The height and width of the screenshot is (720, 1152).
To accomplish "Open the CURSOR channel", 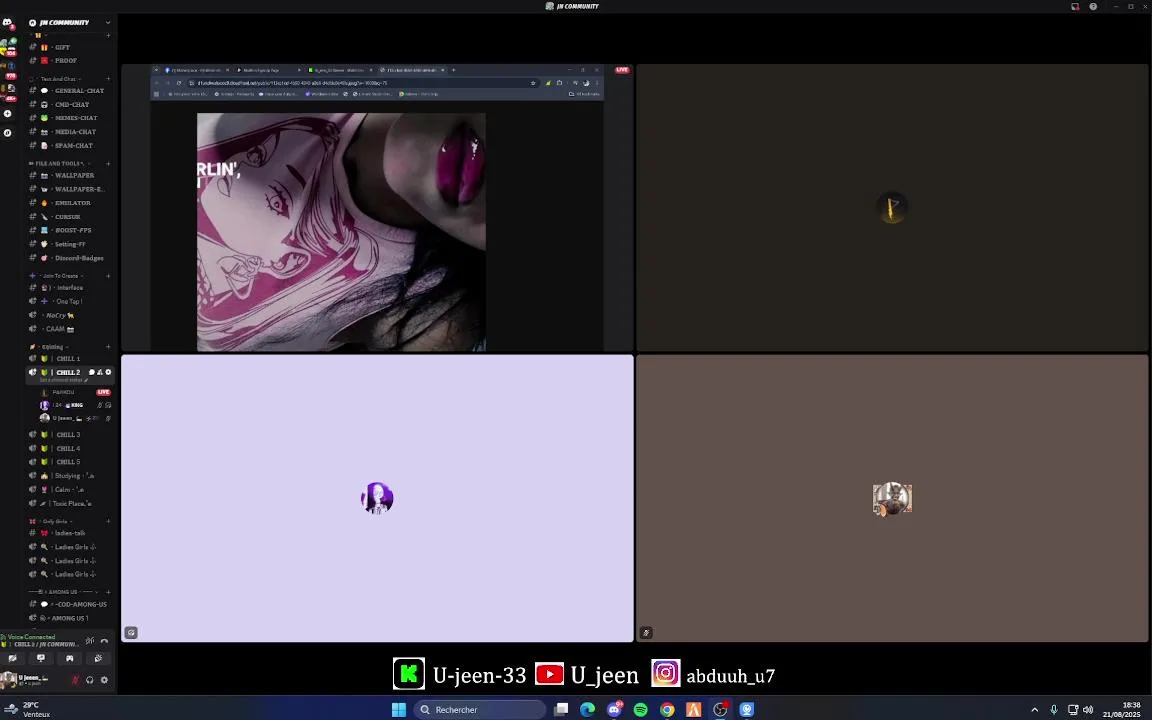I will tap(70, 217).
